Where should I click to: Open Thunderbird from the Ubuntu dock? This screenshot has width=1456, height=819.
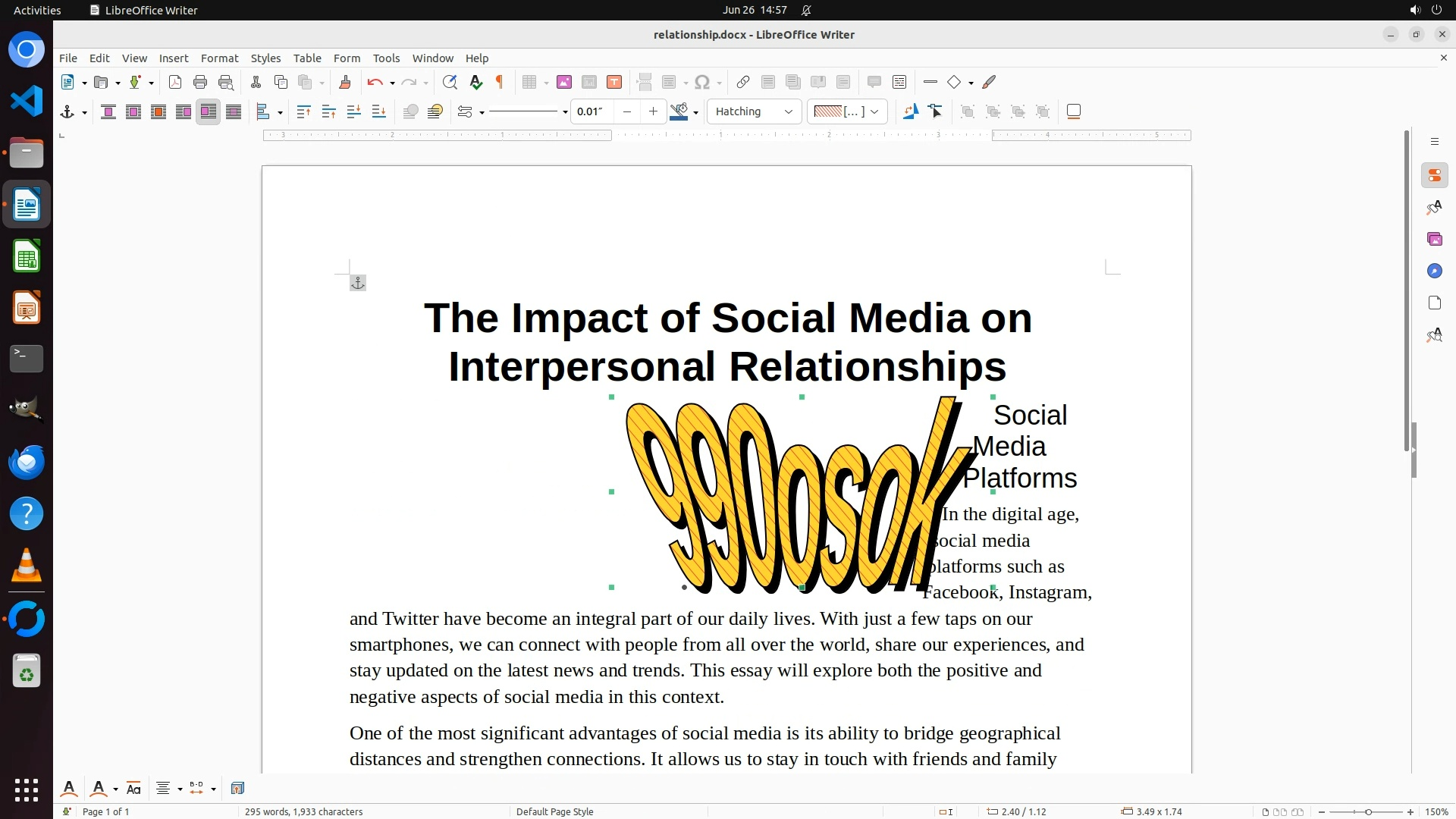tap(27, 461)
